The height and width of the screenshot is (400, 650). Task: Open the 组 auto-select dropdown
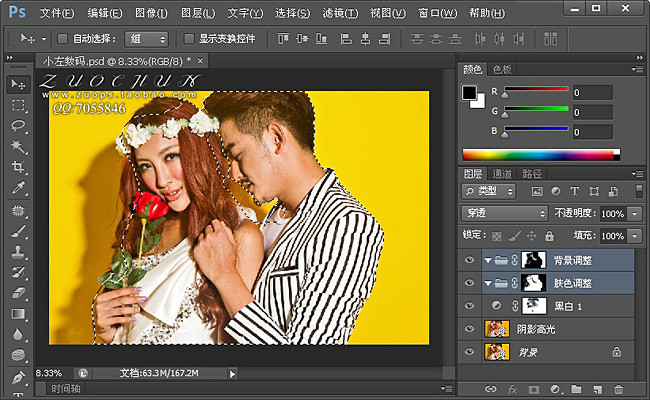pos(147,39)
